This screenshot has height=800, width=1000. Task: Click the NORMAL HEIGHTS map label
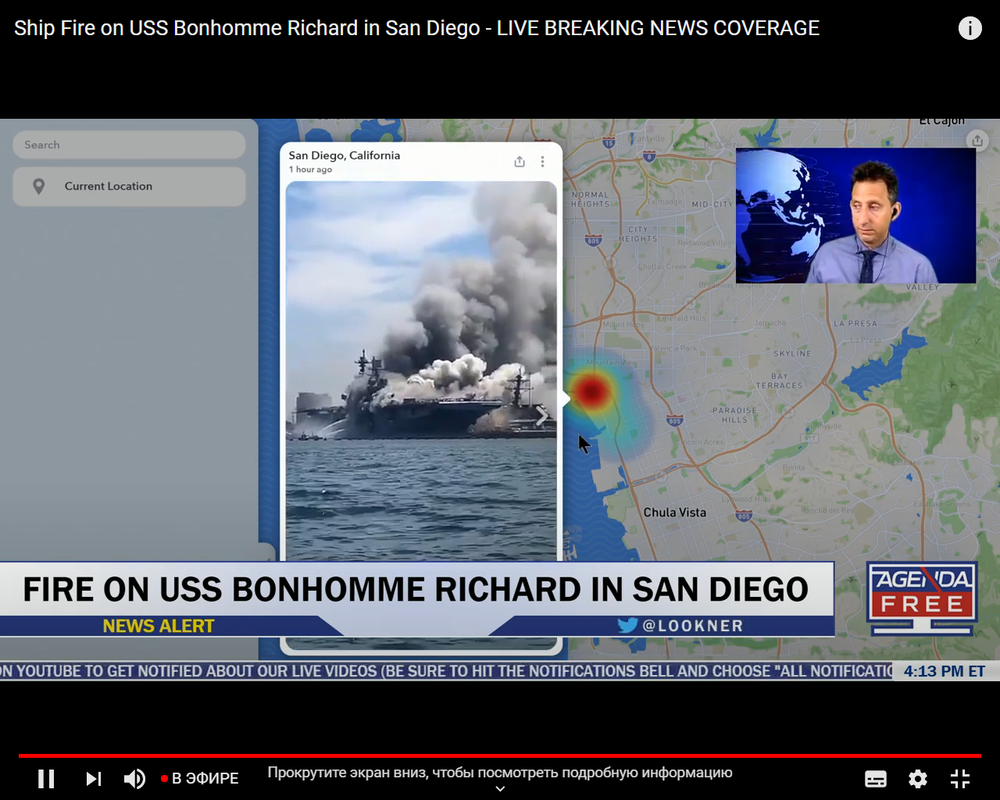tap(590, 199)
